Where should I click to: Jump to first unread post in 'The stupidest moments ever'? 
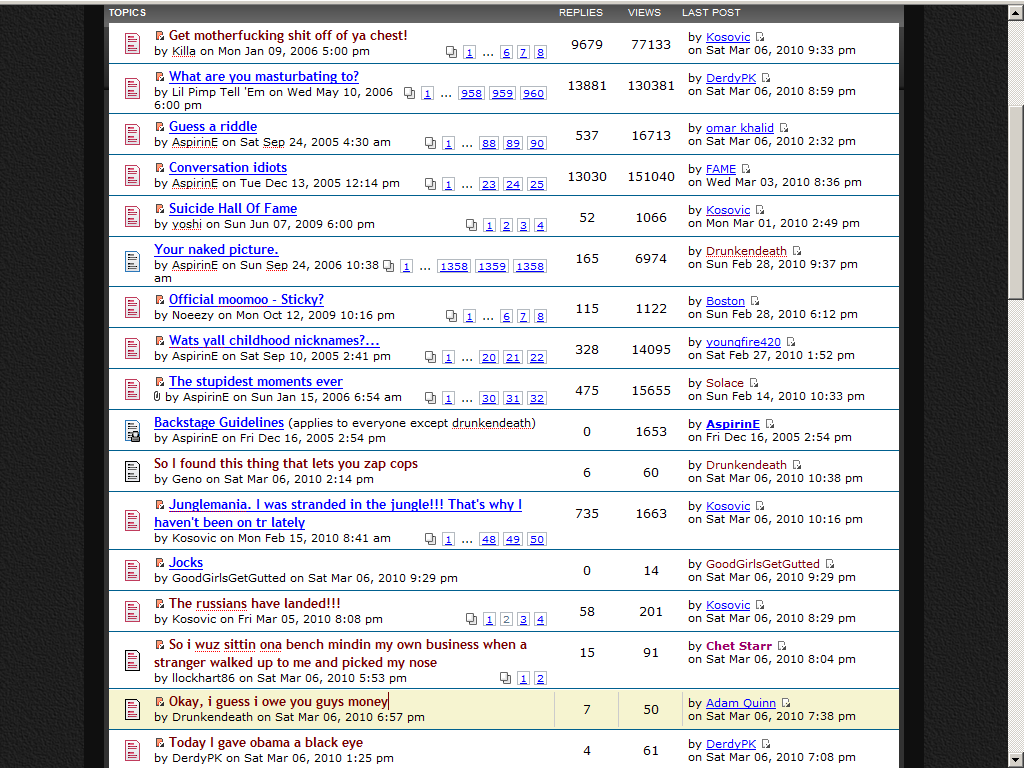(x=159, y=382)
